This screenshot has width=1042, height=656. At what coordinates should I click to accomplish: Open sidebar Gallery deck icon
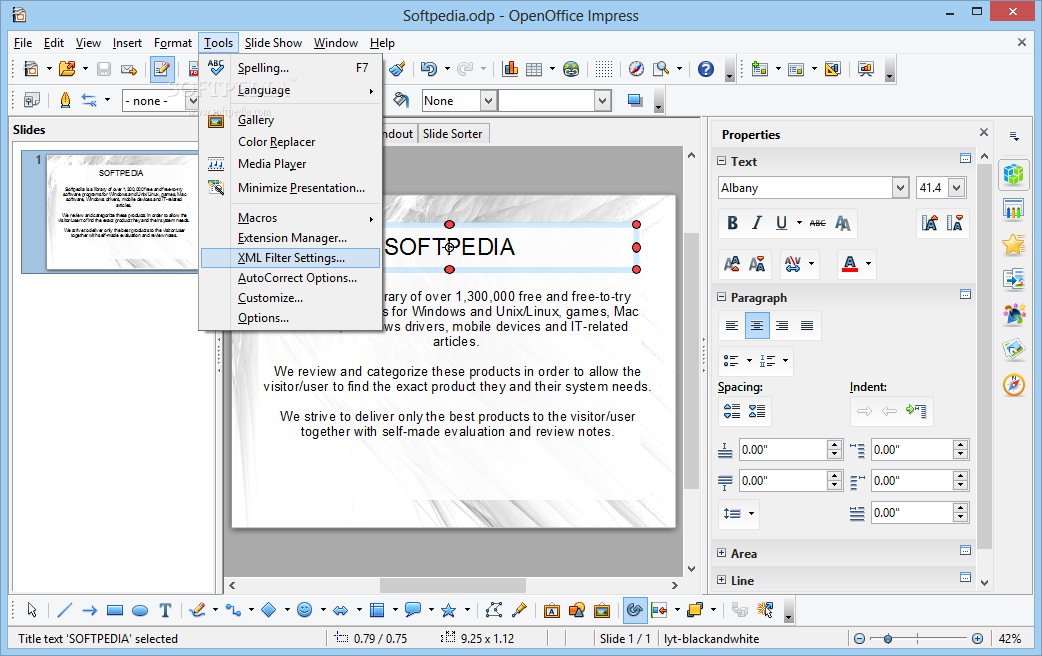pos(1013,348)
